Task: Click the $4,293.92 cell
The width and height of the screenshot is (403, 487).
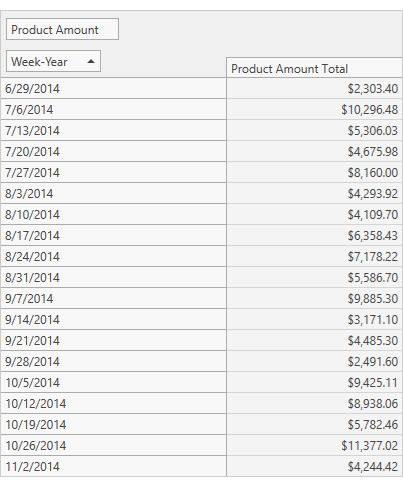Action: pos(314,193)
